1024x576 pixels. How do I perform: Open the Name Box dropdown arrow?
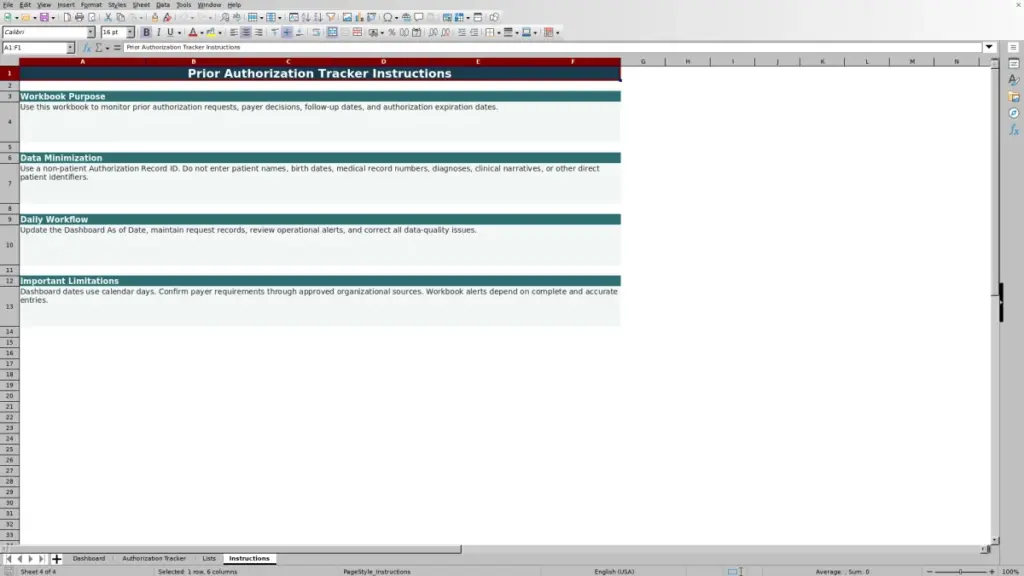click(70, 48)
